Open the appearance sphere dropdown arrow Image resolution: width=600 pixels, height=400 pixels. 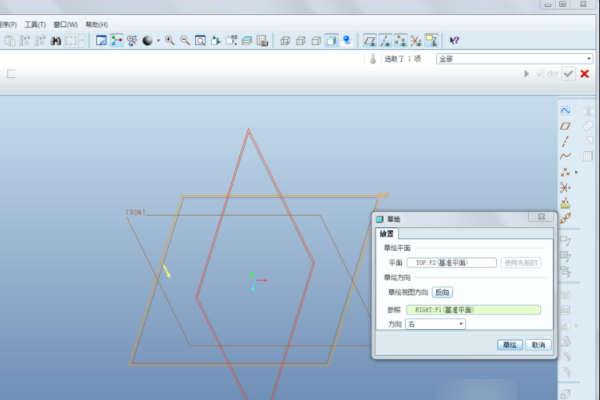pos(158,41)
